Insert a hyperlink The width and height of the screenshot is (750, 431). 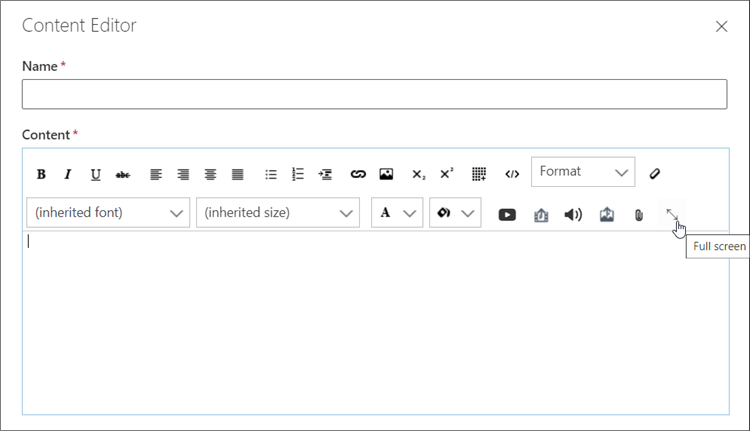pos(358,174)
